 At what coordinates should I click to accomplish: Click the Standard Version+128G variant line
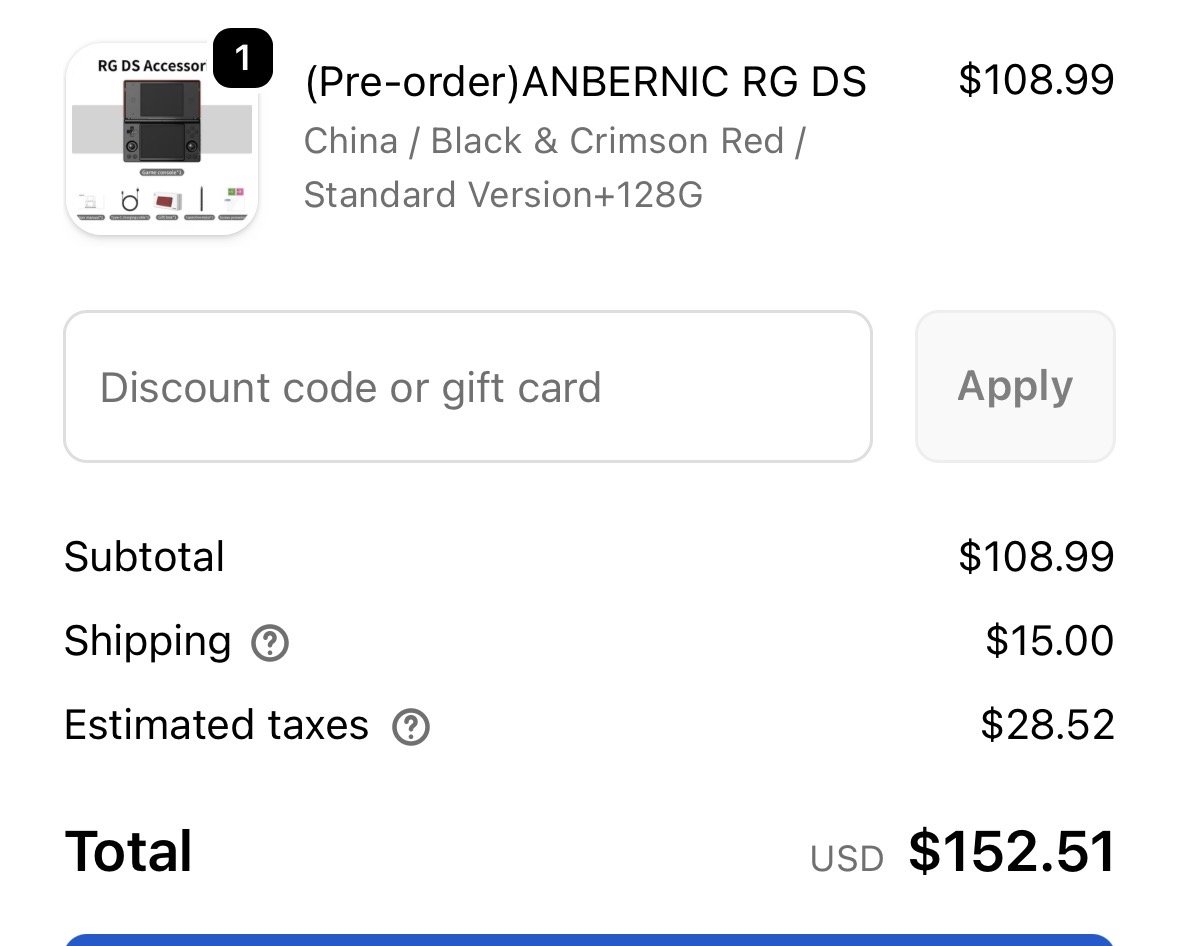click(x=503, y=194)
